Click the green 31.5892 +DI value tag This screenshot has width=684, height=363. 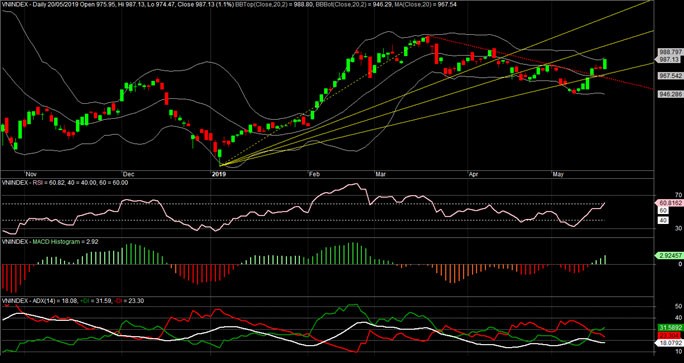(x=670, y=328)
